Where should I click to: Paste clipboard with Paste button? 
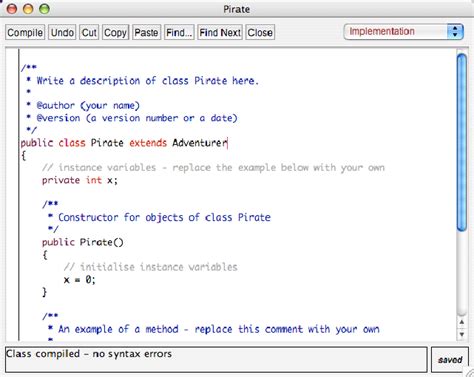[146, 32]
